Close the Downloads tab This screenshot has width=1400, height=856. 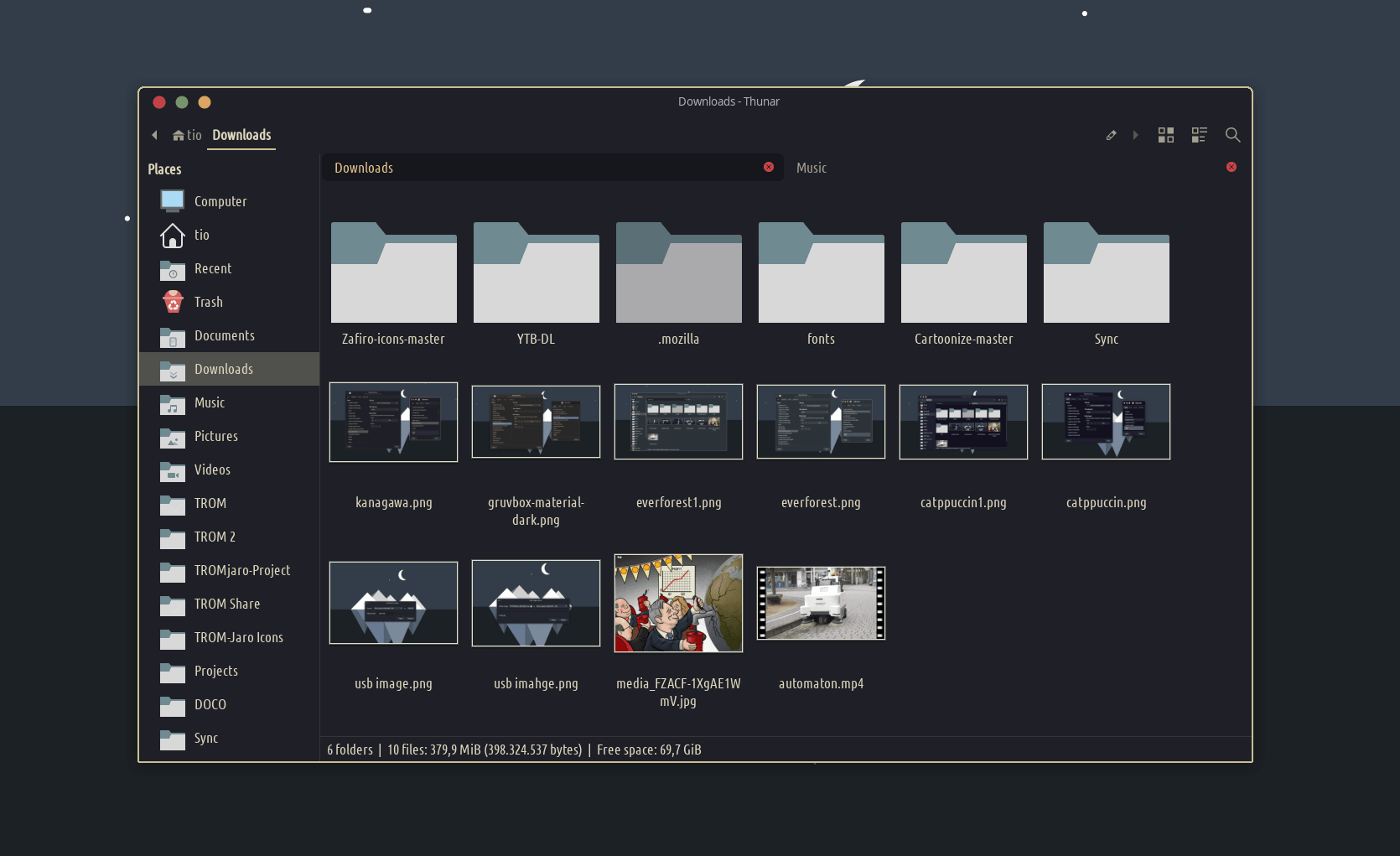tap(768, 167)
